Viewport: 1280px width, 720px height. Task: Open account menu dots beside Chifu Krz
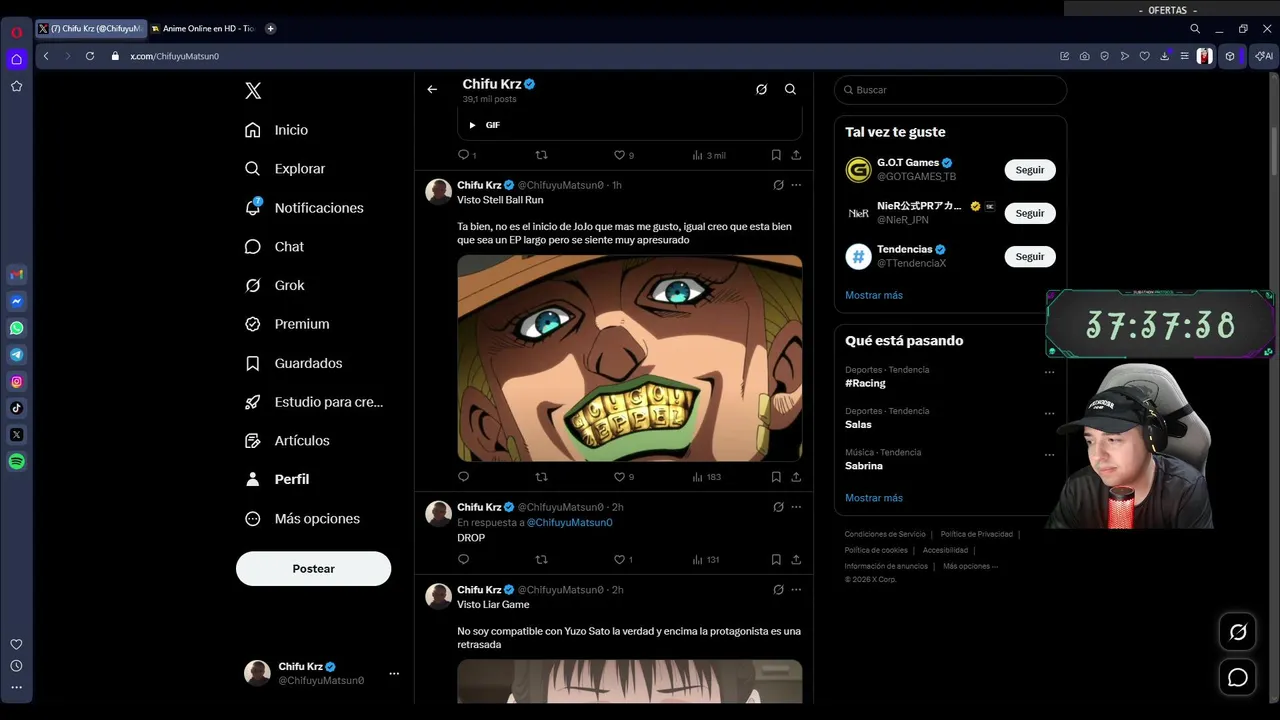[x=394, y=673]
